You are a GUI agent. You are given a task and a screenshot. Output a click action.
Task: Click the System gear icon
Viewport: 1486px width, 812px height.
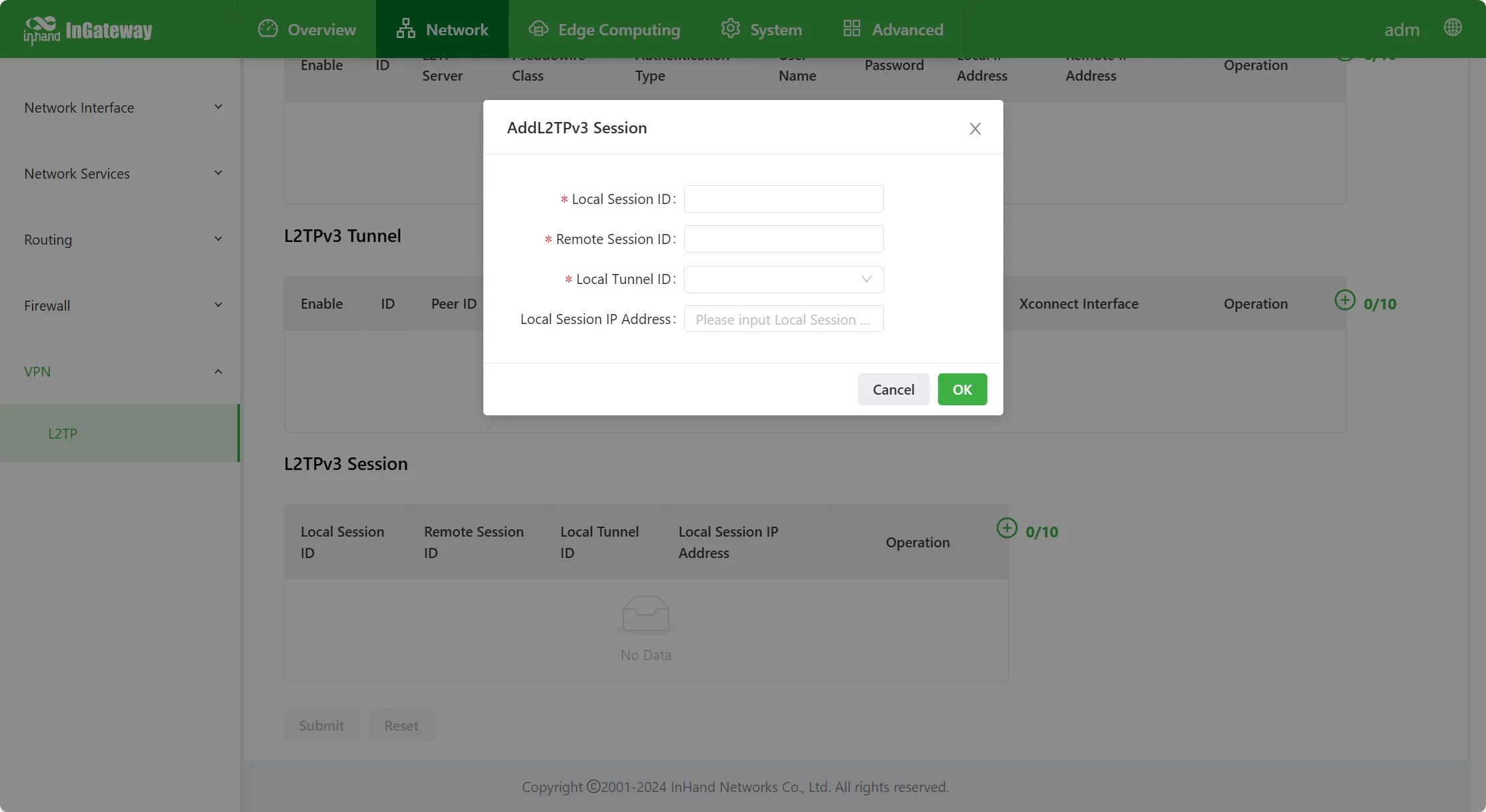pyautogui.click(x=731, y=29)
